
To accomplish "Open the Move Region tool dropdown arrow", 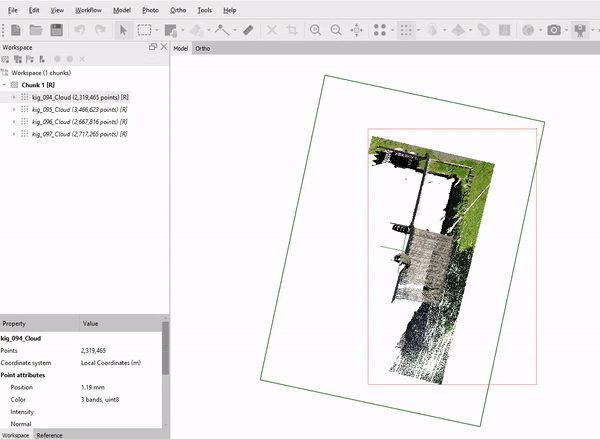I will (183, 30).
